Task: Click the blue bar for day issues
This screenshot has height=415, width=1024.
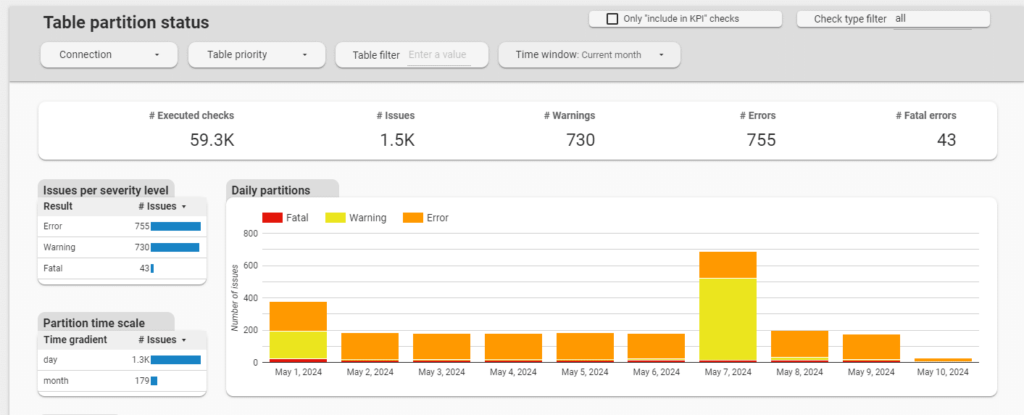Action: 176,359
